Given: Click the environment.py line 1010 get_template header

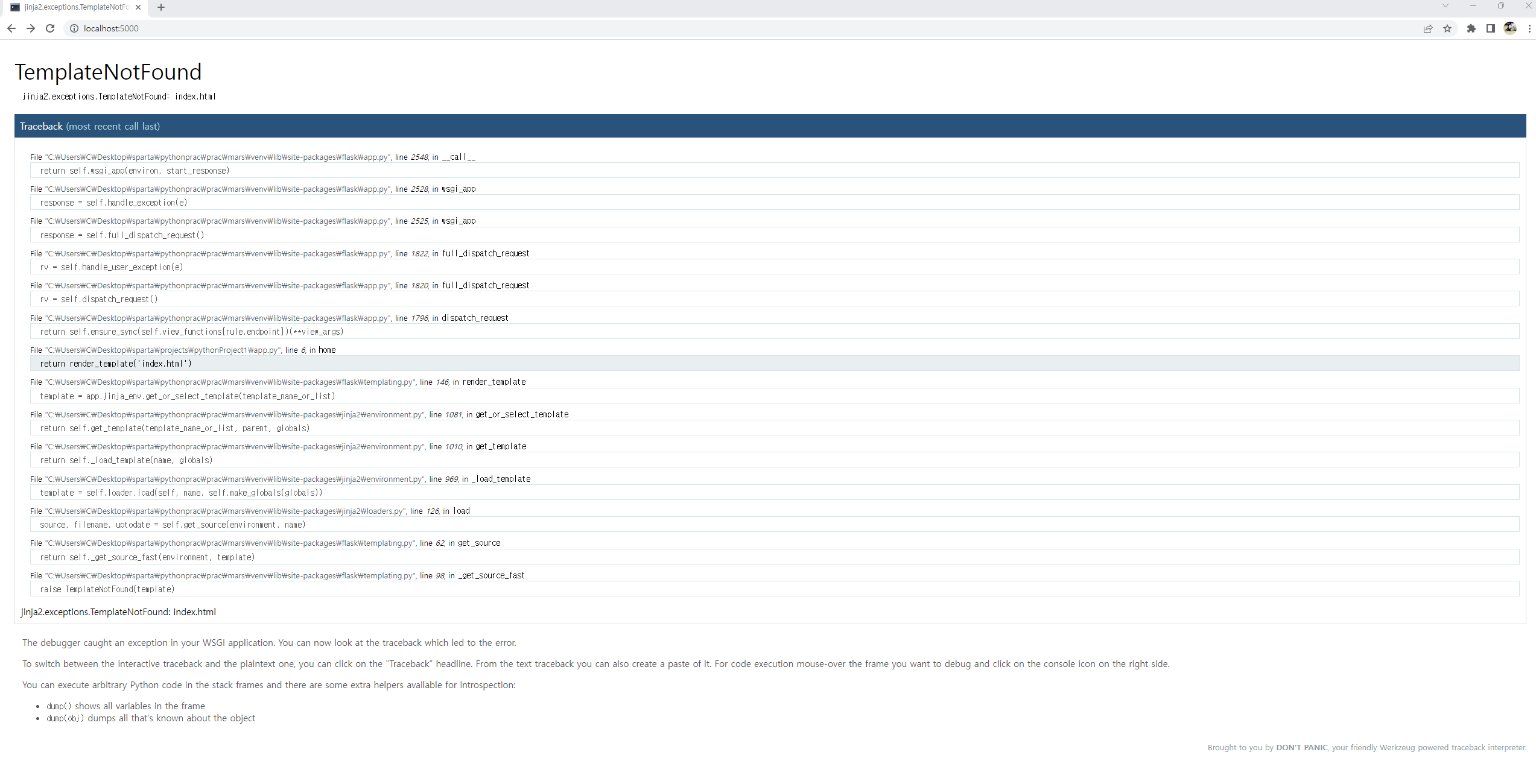Looking at the screenshot, I should point(278,446).
